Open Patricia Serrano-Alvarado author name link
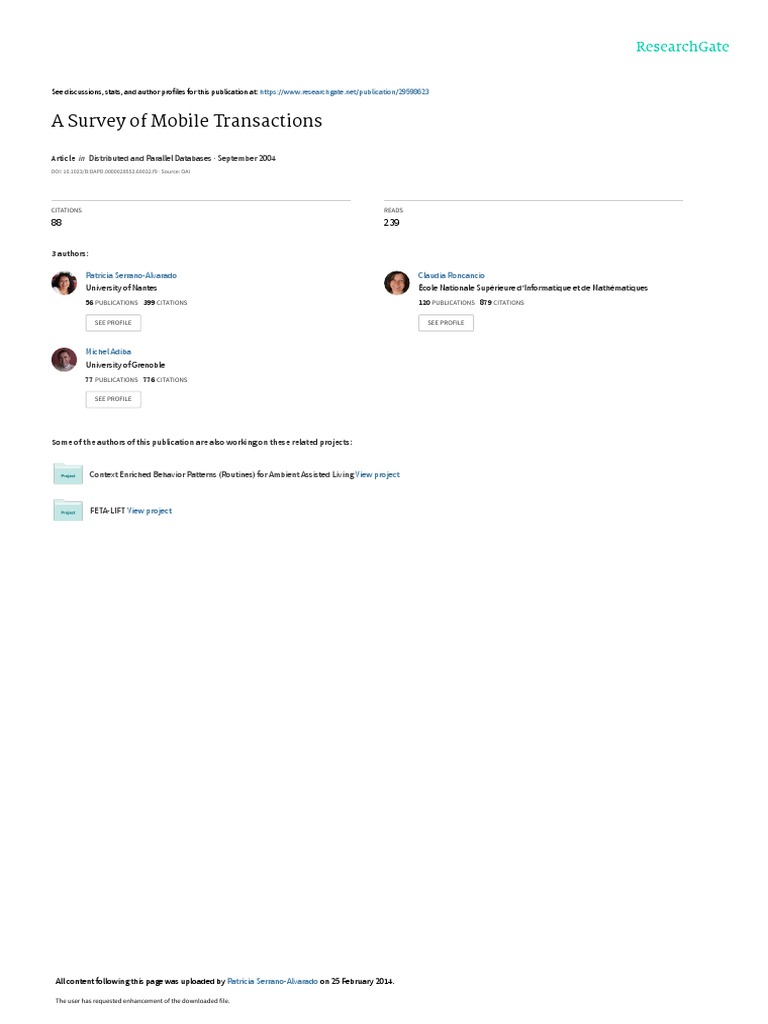The width and height of the screenshot is (768, 1024). [x=131, y=276]
